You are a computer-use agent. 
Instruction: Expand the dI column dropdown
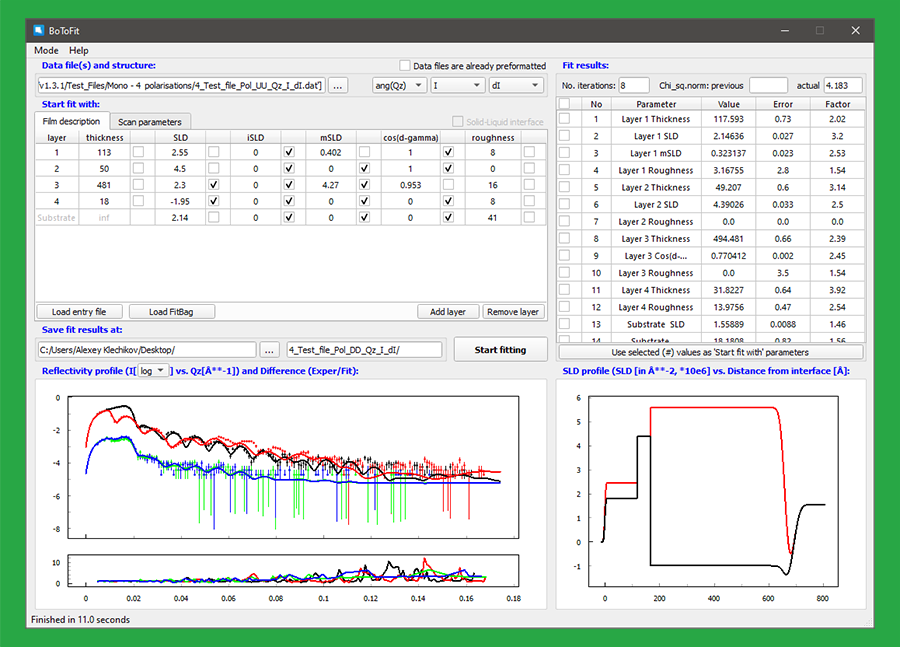[515, 86]
